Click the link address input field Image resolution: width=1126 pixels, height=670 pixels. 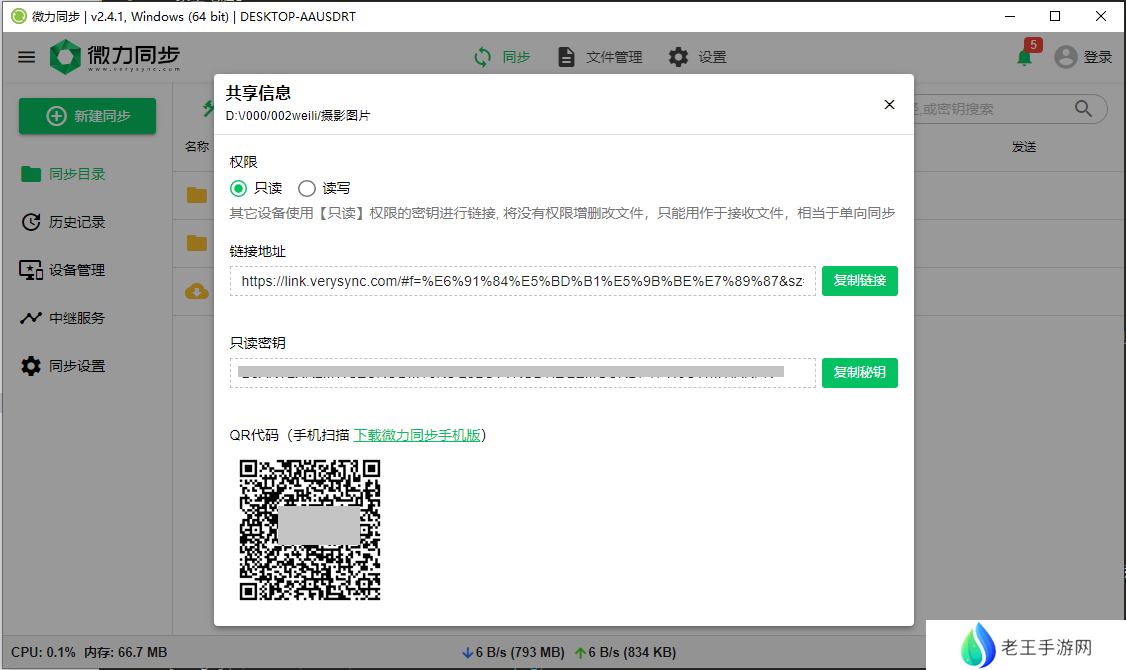(x=522, y=282)
